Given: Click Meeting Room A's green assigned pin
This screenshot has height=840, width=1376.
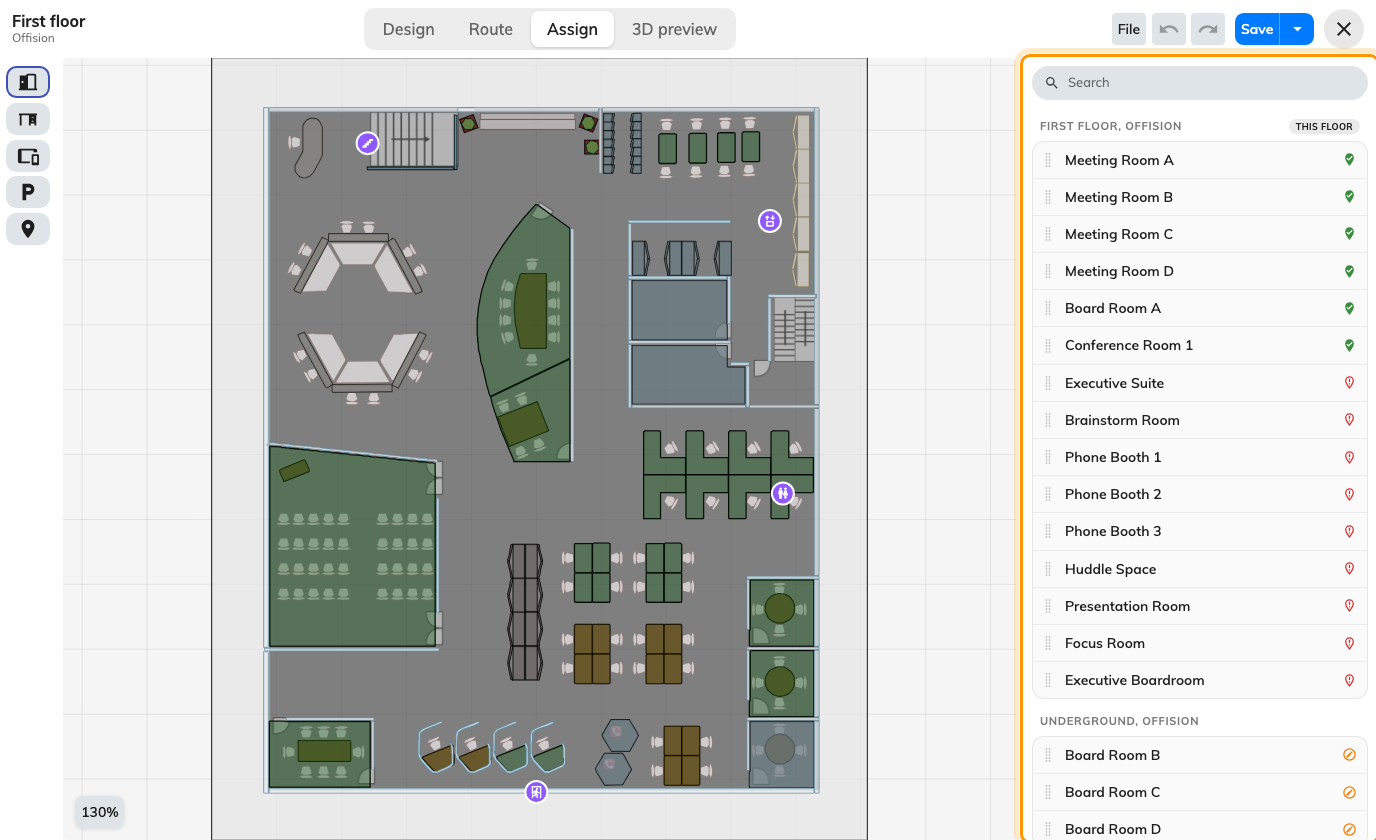Looking at the screenshot, I should [1349, 160].
